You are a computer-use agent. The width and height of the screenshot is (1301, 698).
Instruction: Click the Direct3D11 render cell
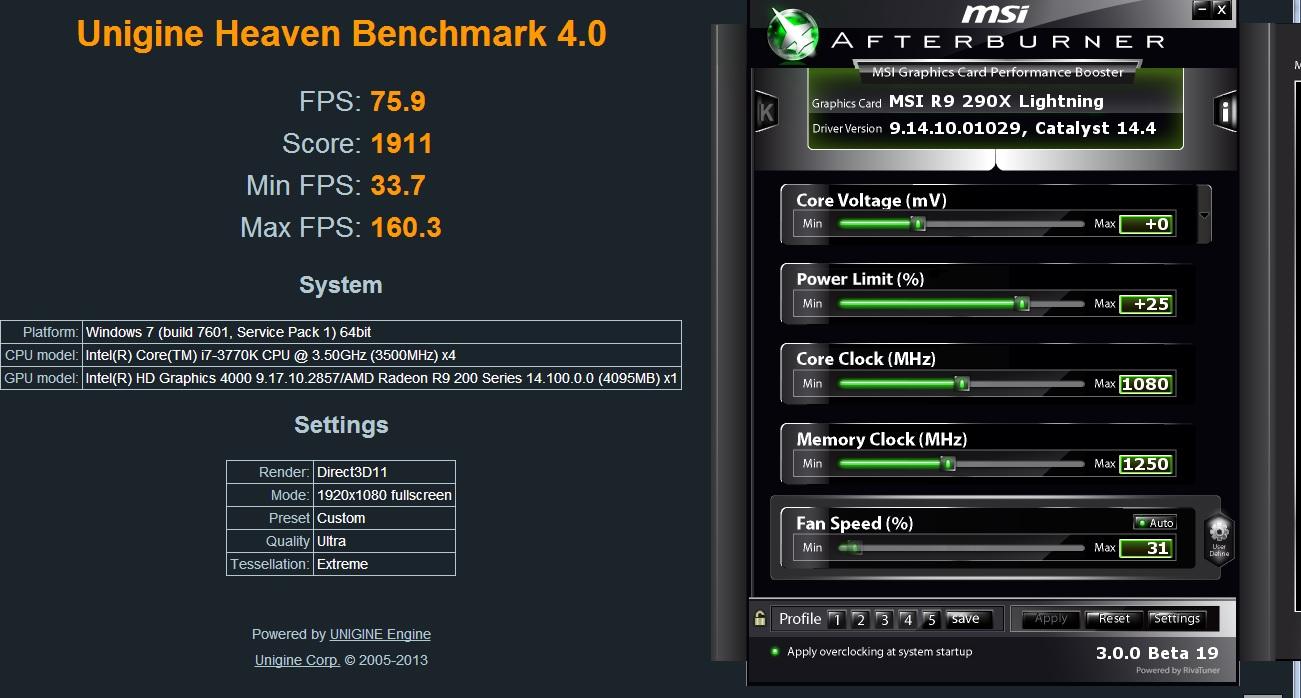click(x=385, y=472)
